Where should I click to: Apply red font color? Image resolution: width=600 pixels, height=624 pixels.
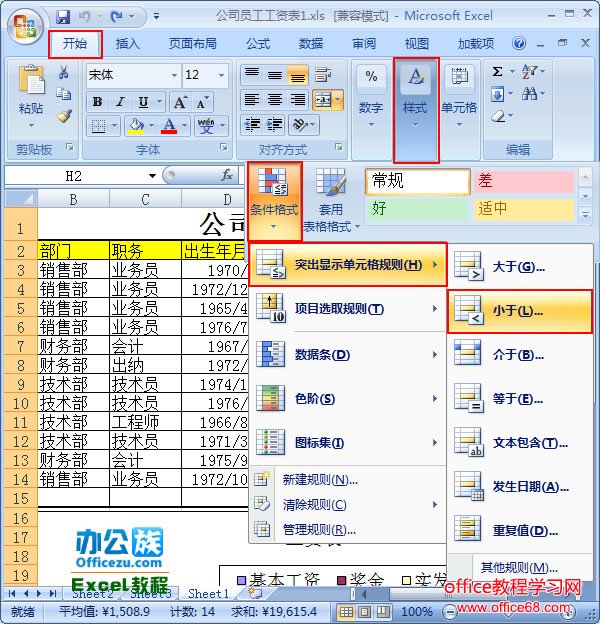(169, 126)
